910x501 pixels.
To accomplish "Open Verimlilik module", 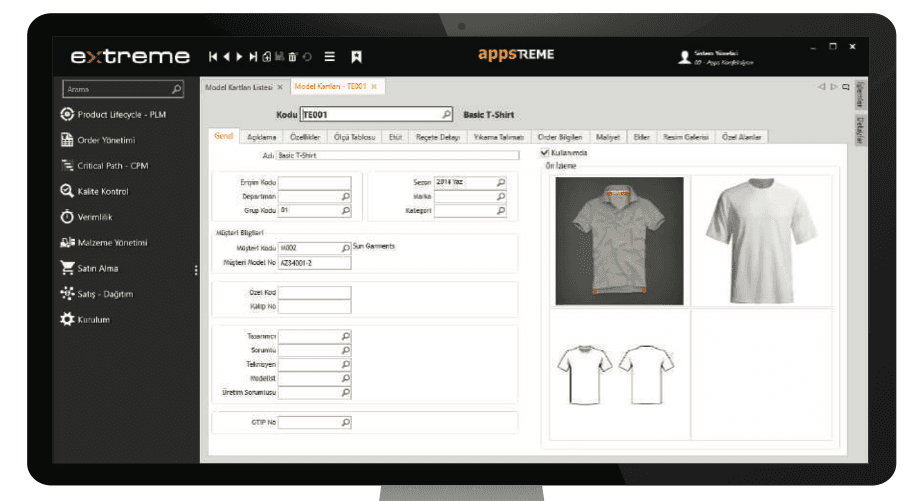I will (x=86, y=217).
